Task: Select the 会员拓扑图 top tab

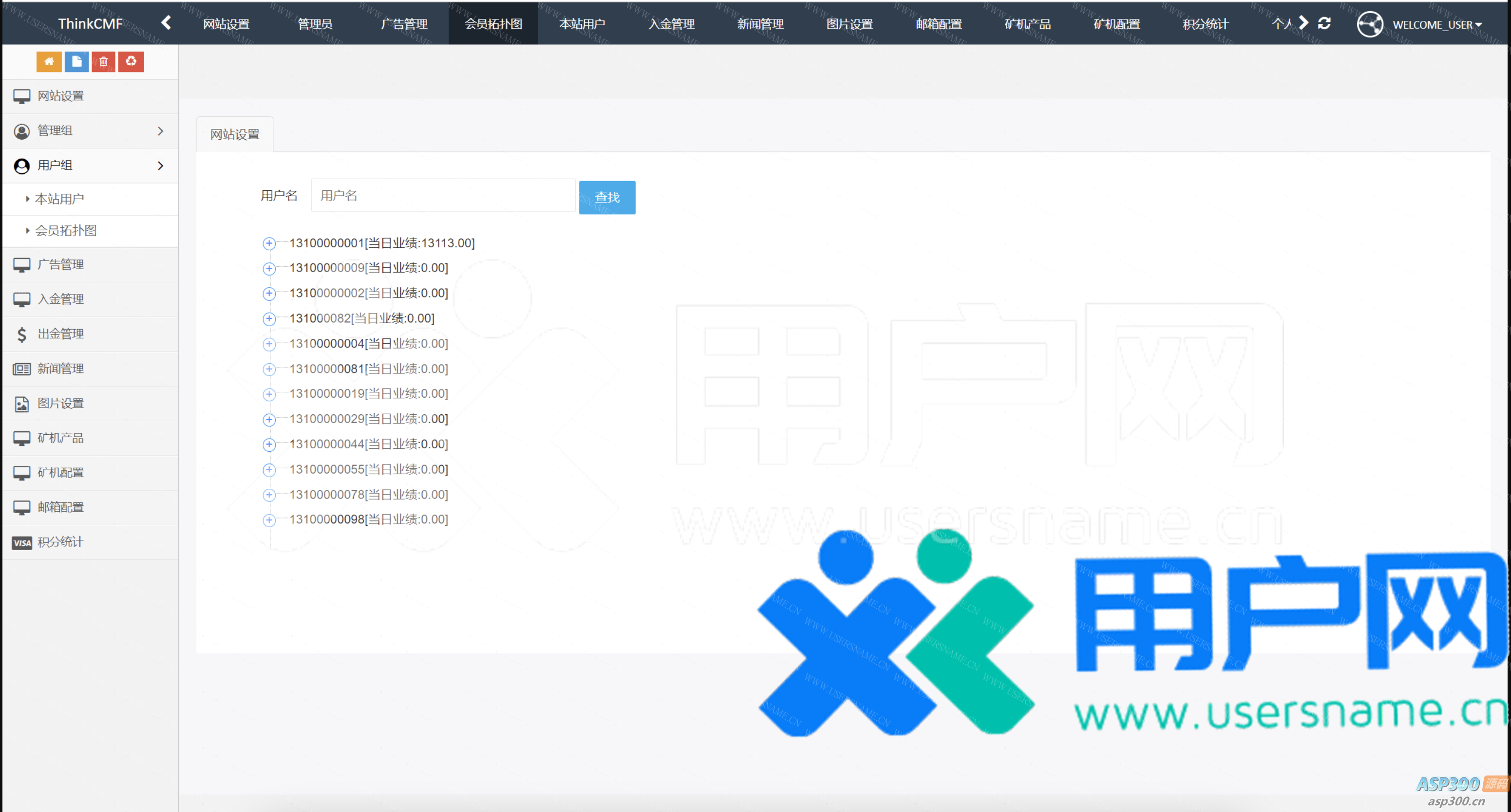Action: [x=493, y=24]
